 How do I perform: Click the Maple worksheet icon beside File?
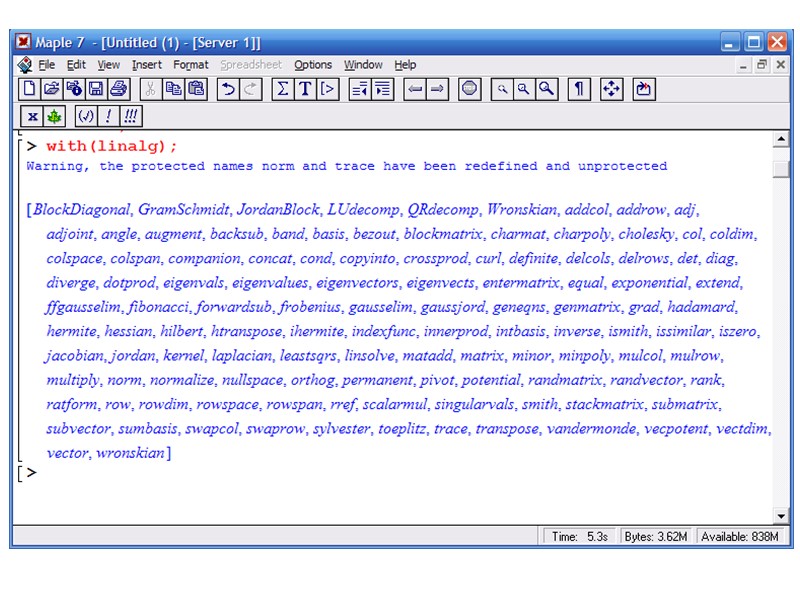pos(24,65)
